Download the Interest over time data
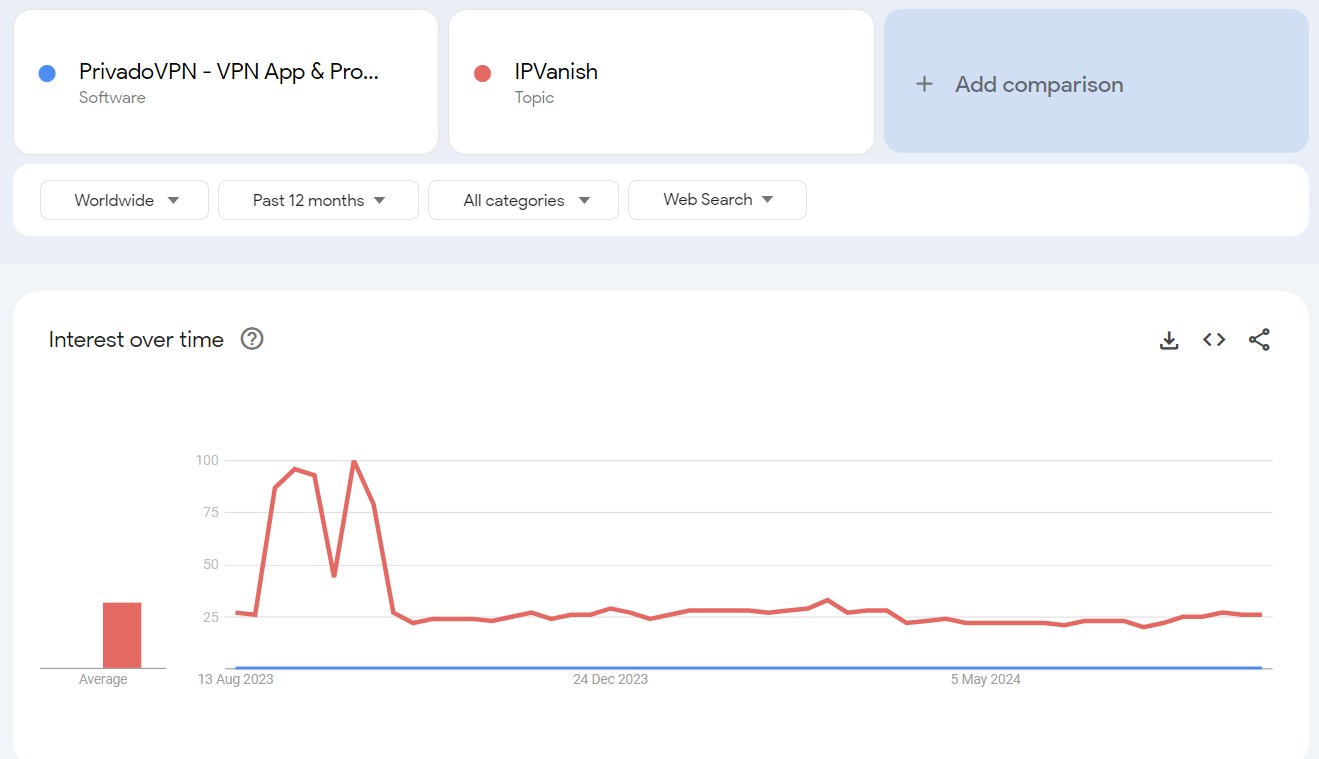1319x759 pixels. click(x=1169, y=340)
